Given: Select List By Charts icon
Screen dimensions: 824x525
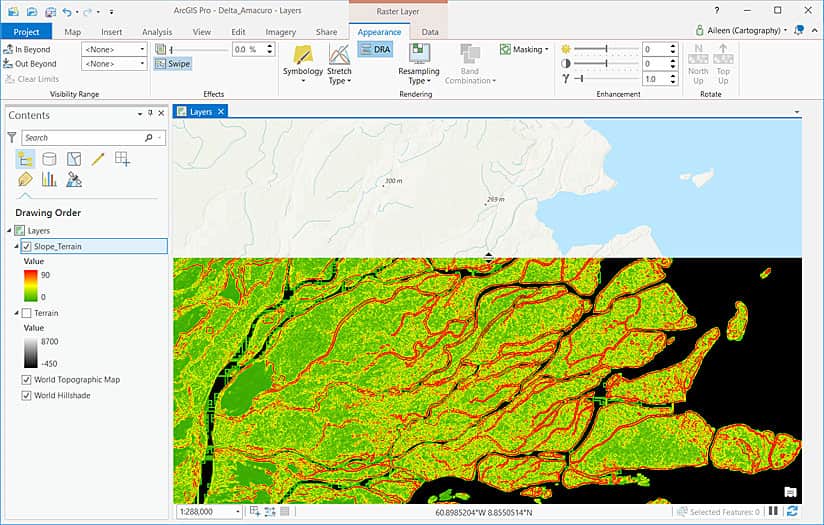Looking at the screenshot, I should (x=49, y=180).
